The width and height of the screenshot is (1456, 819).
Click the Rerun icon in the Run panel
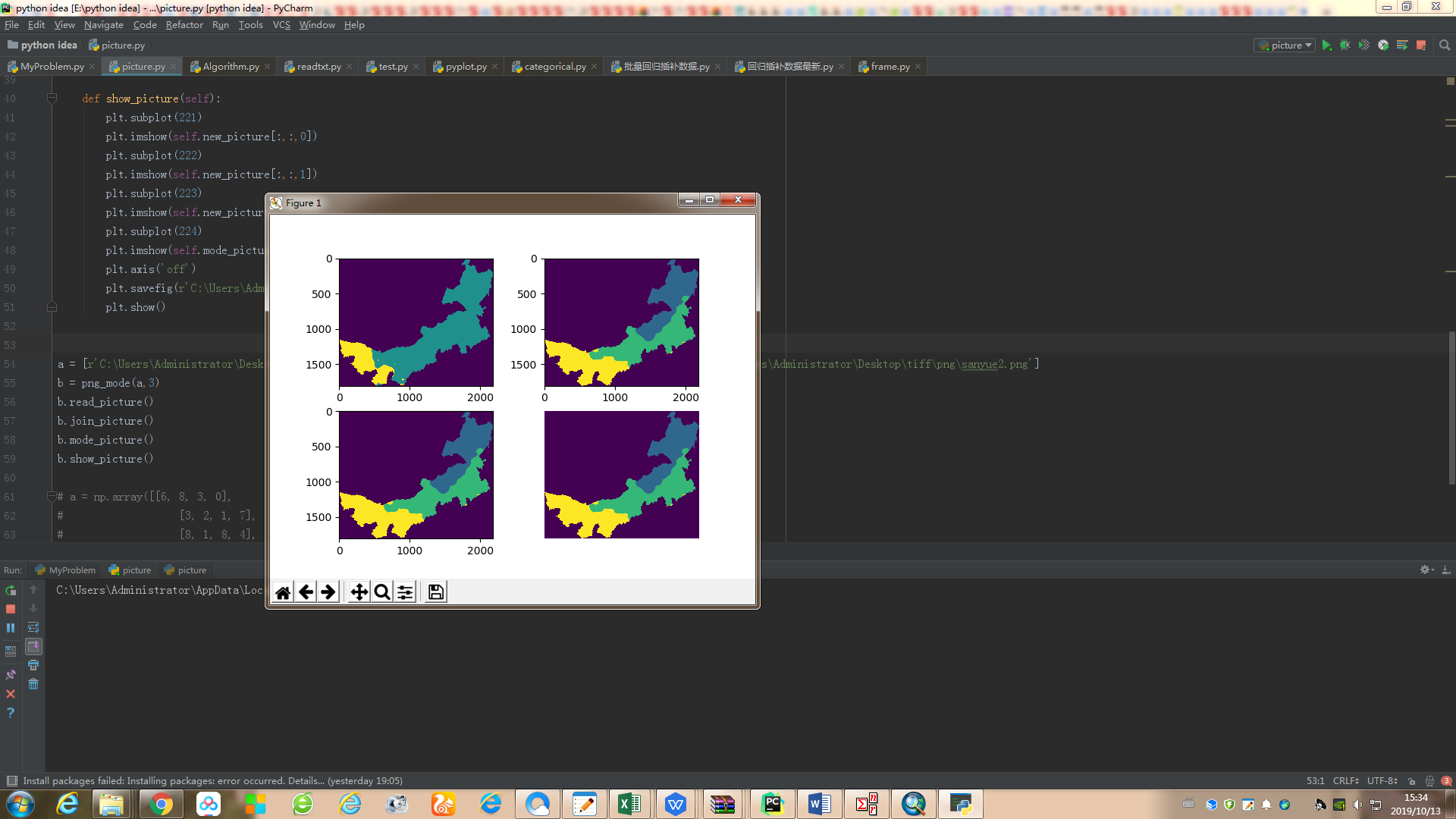tap(11, 590)
